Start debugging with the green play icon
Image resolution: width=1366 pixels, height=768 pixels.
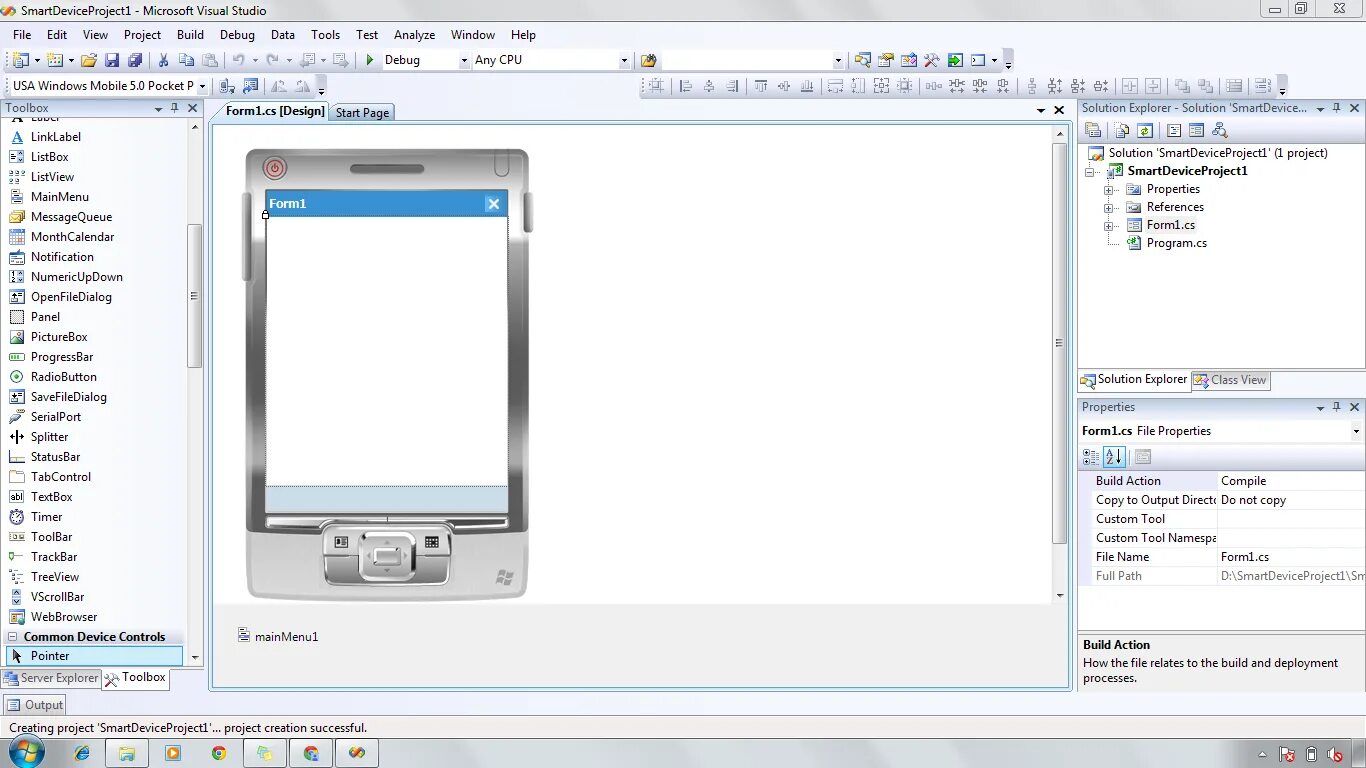(370, 60)
